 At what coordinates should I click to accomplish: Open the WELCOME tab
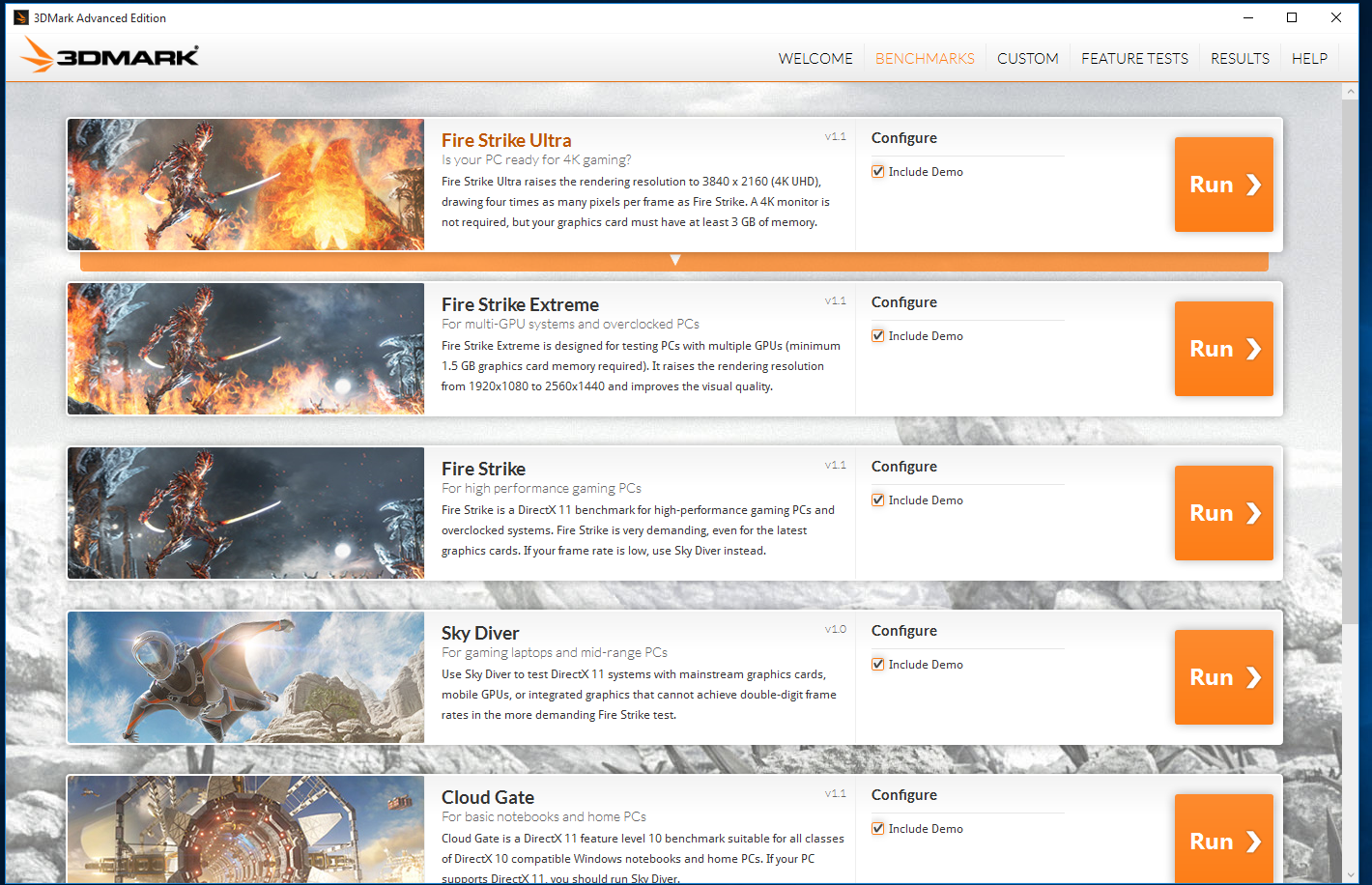coord(815,59)
